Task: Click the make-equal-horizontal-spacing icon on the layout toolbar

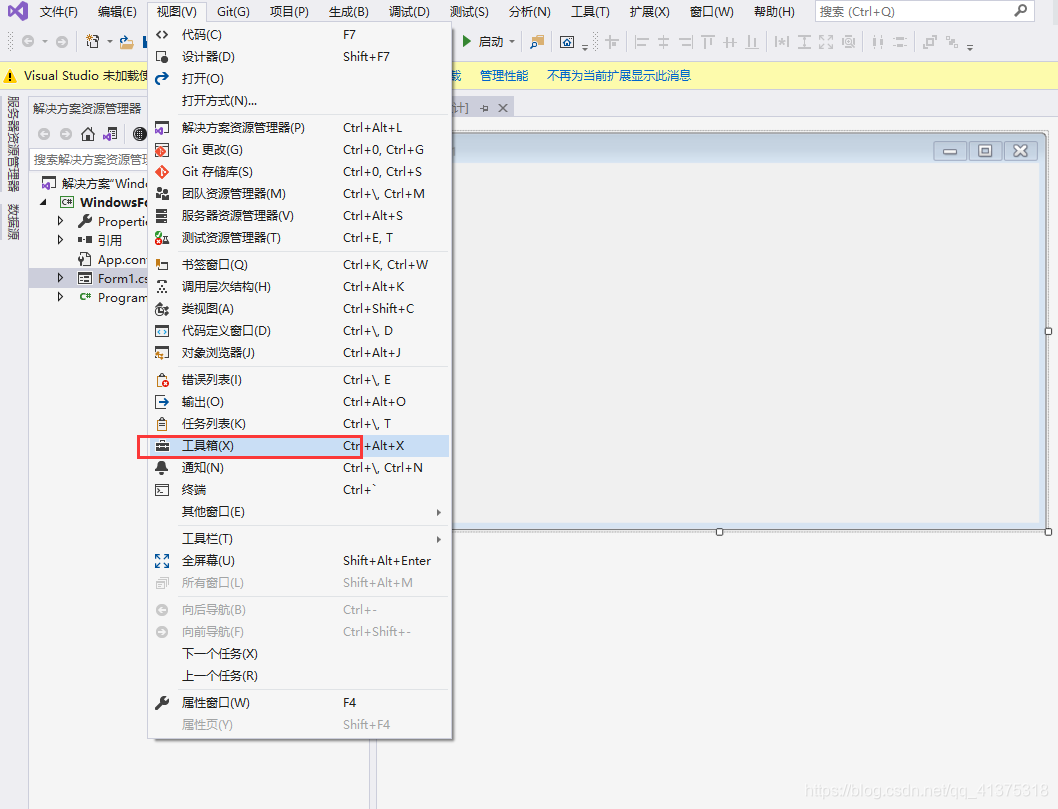Action: tap(784, 42)
